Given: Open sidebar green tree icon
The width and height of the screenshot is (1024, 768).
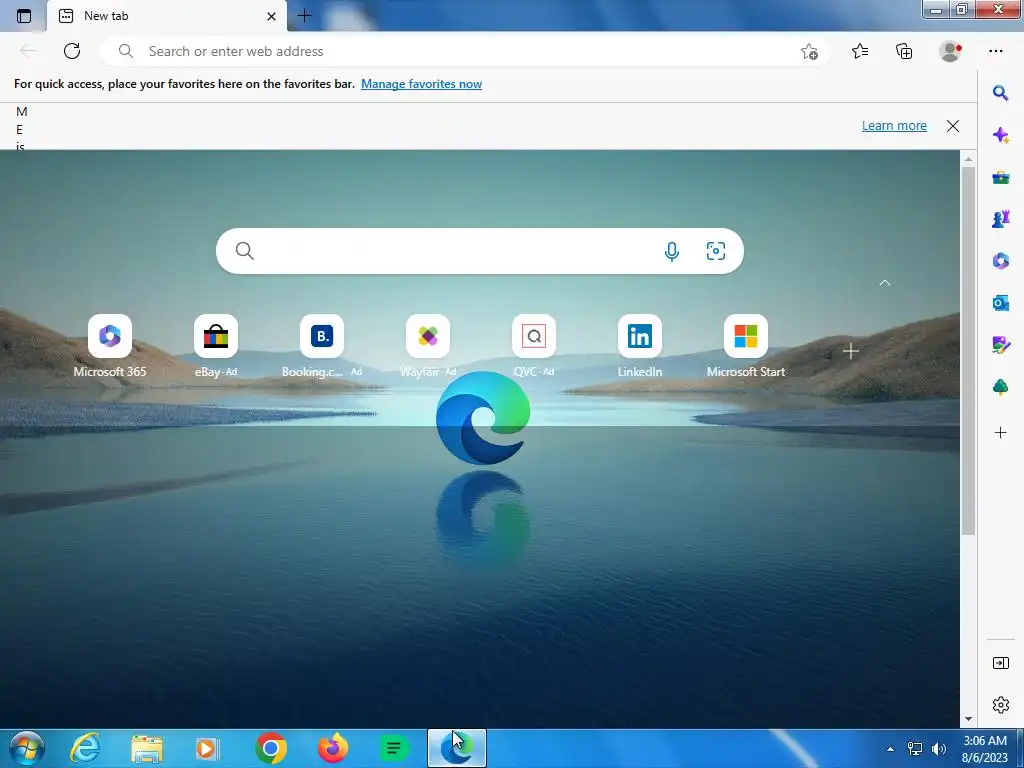Looking at the screenshot, I should coord(1000,387).
